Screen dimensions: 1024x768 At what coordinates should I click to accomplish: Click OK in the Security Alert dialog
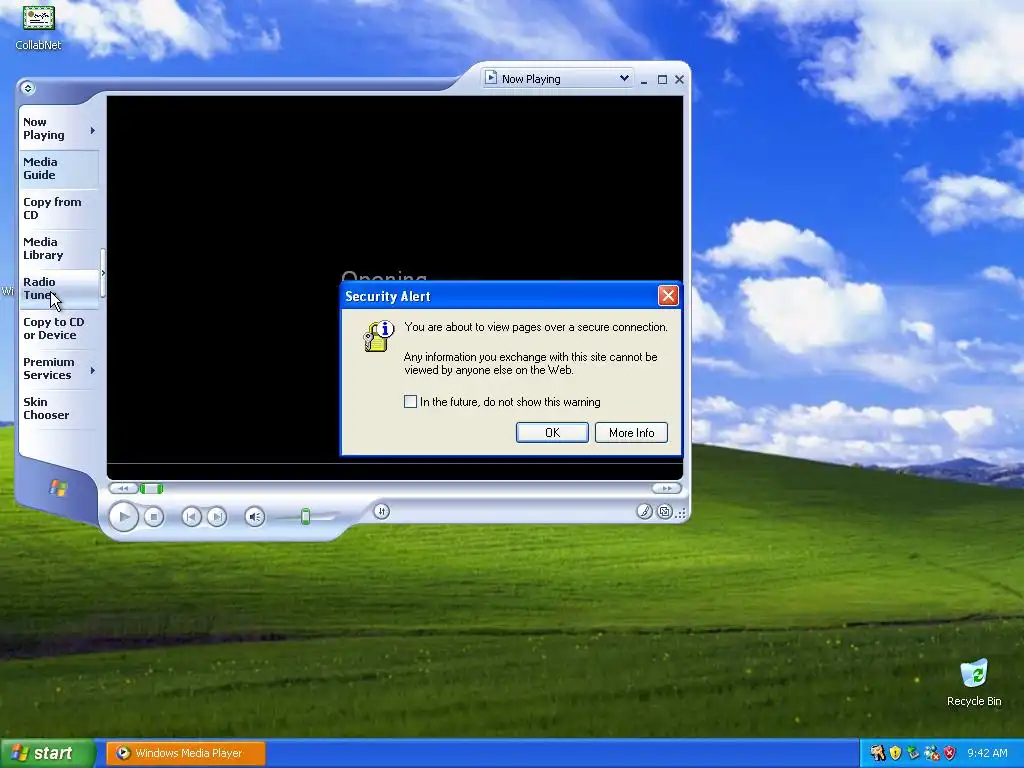[552, 432]
